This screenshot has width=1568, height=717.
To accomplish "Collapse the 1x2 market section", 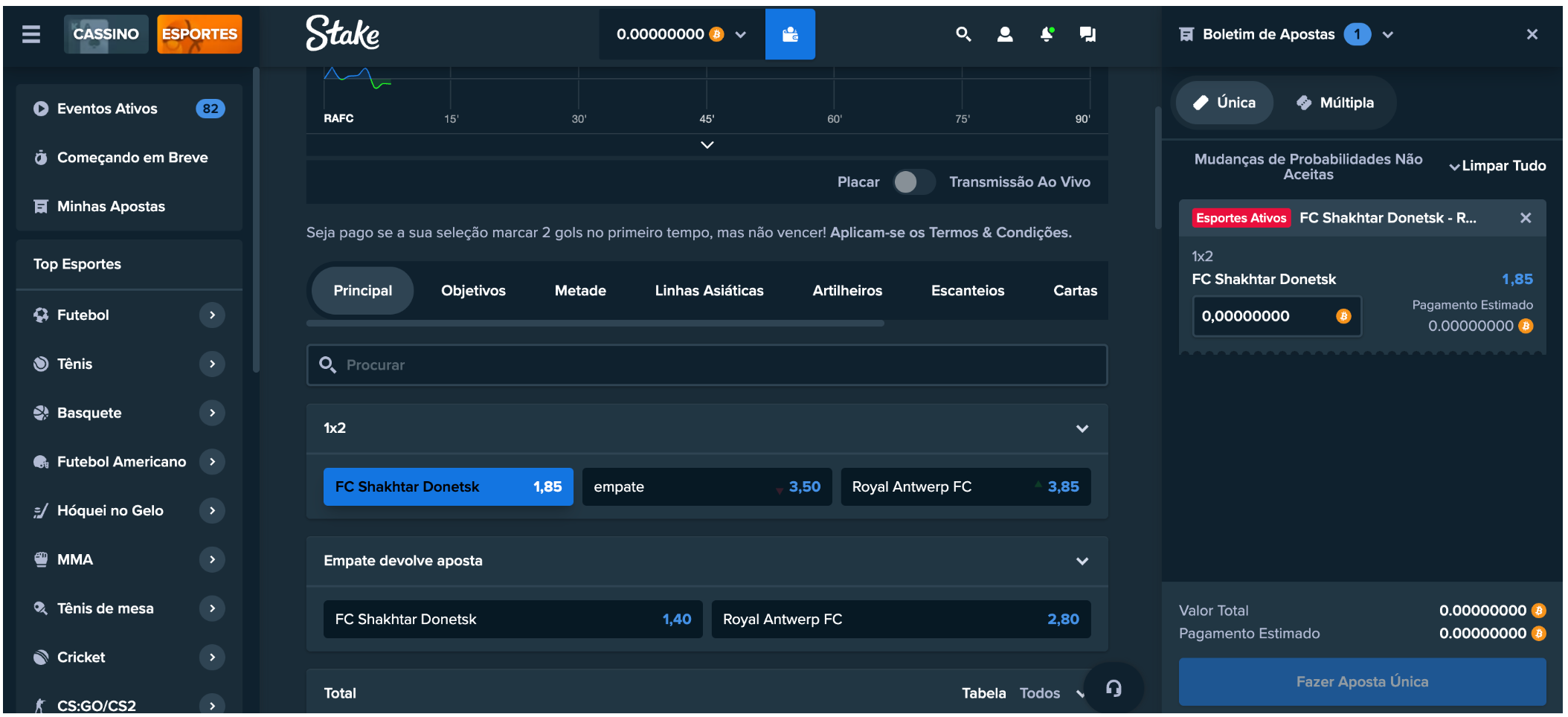I will coord(1082,428).
